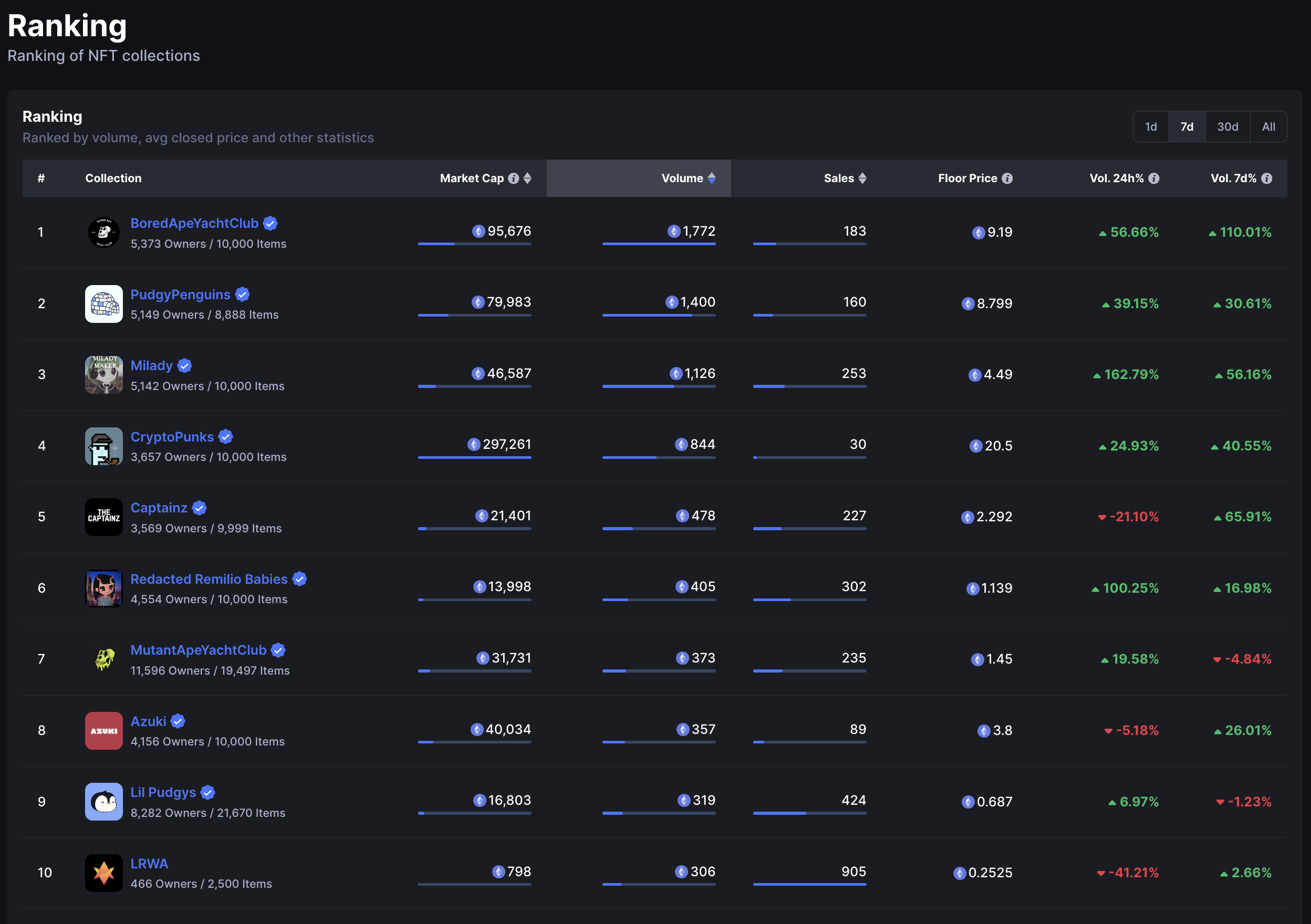The image size is (1311, 924).
Task: Click BoredApeYachtClub volume progress bar
Action: click(x=659, y=244)
